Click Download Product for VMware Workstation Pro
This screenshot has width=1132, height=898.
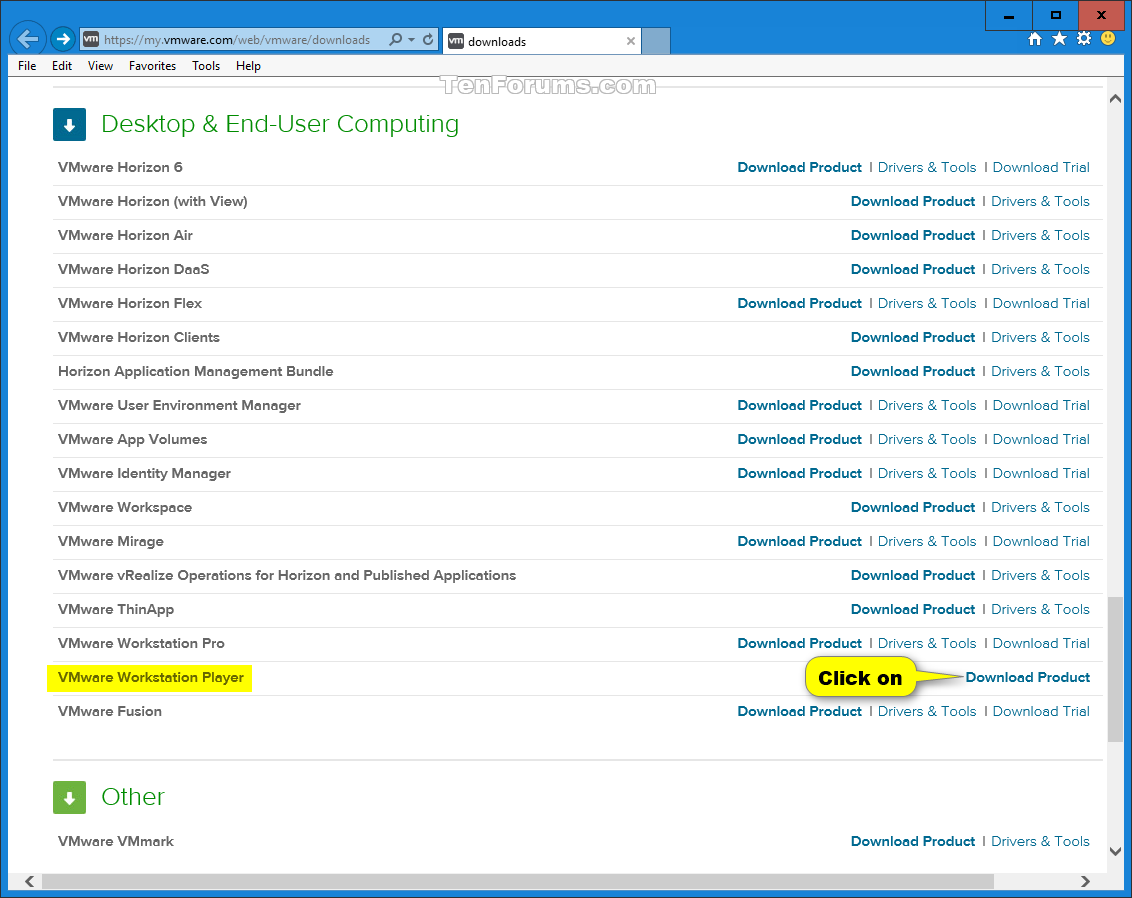pos(799,643)
